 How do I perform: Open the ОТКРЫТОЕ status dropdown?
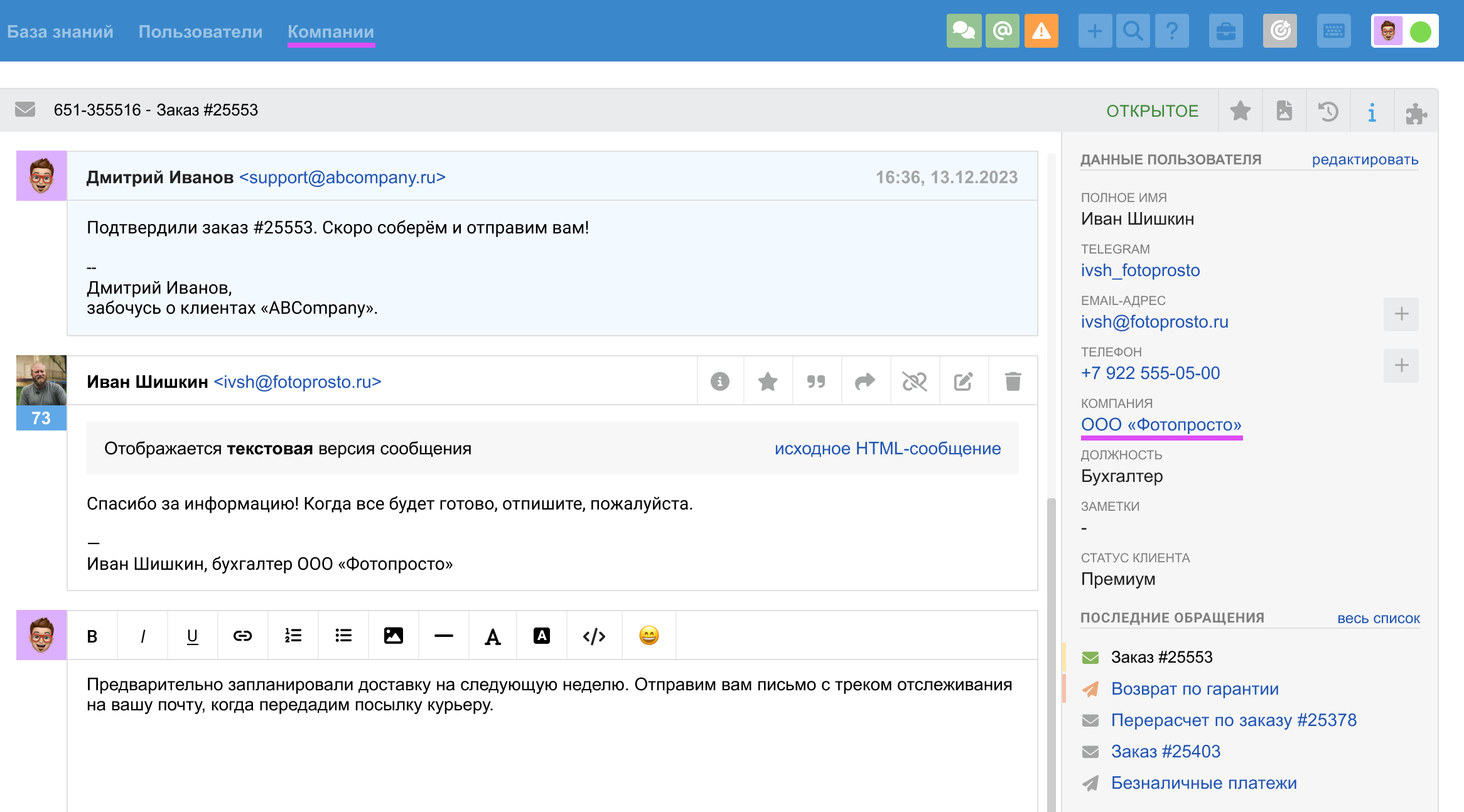1152,111
